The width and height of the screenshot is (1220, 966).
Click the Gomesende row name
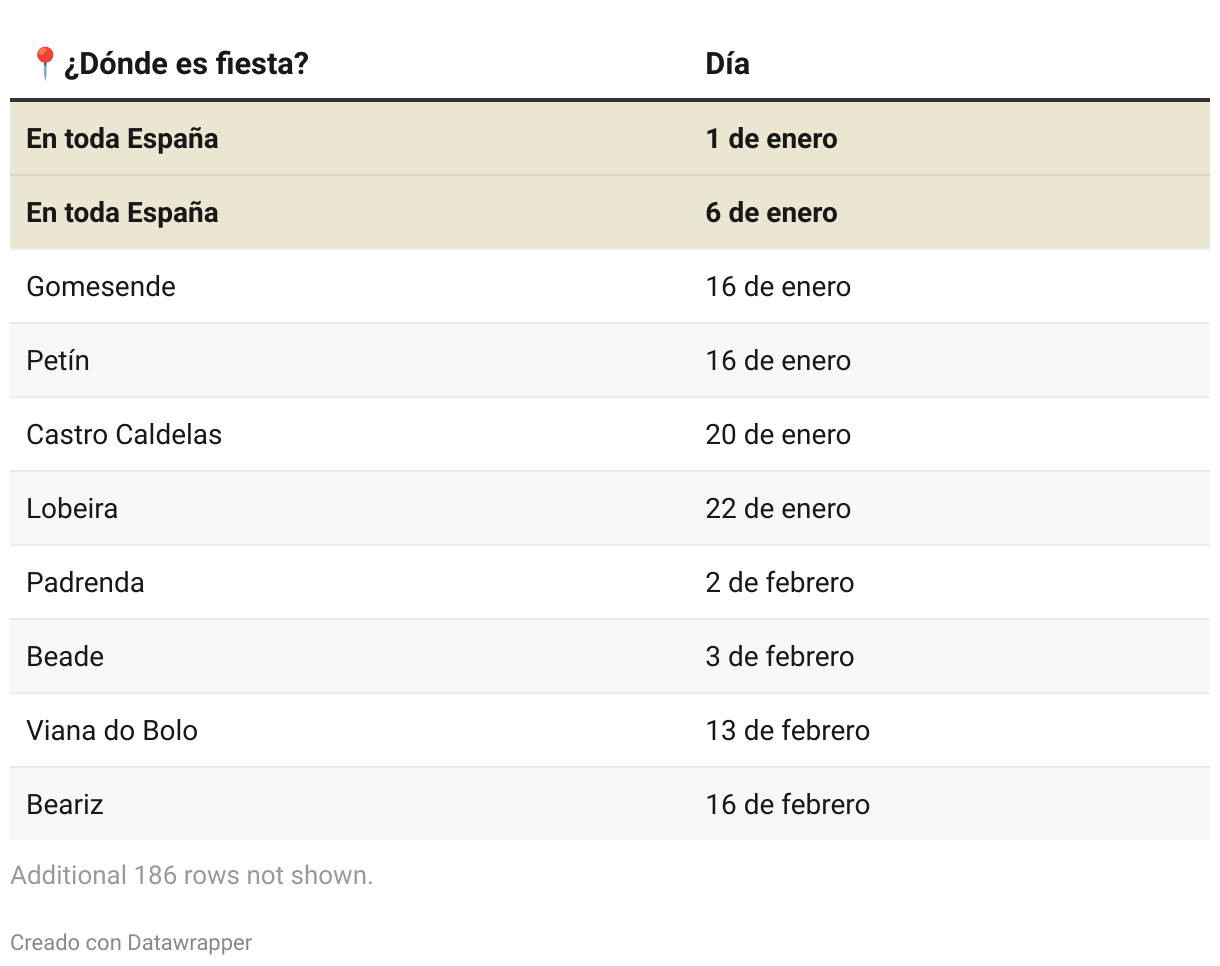[101, 286]
